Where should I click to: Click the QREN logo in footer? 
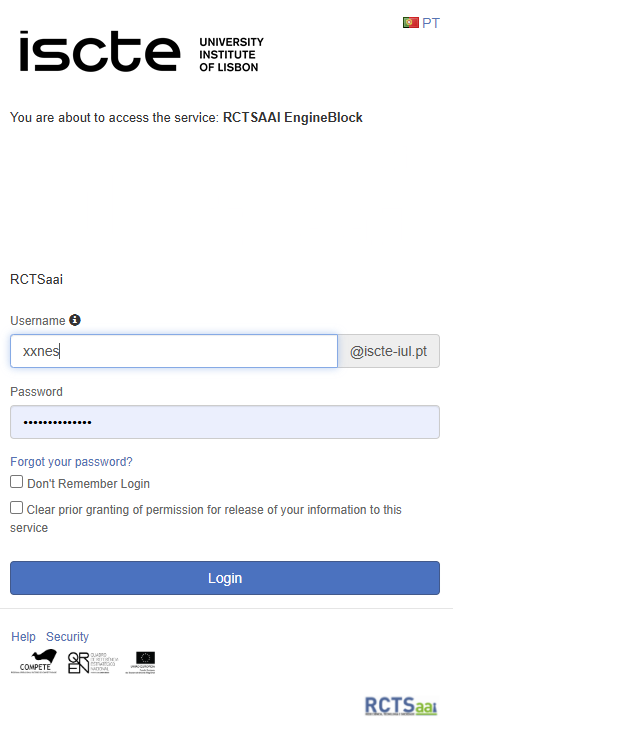pos(92,662)
